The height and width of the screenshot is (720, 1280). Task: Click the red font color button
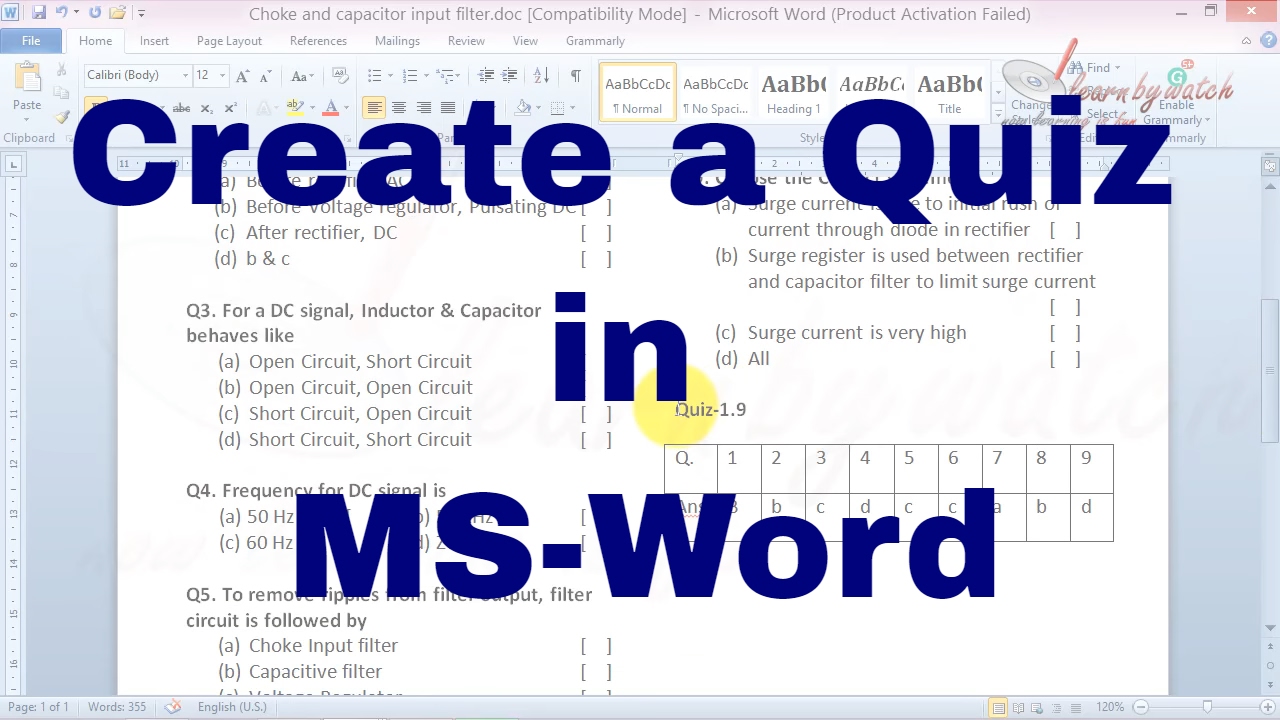tap(331, 108)
